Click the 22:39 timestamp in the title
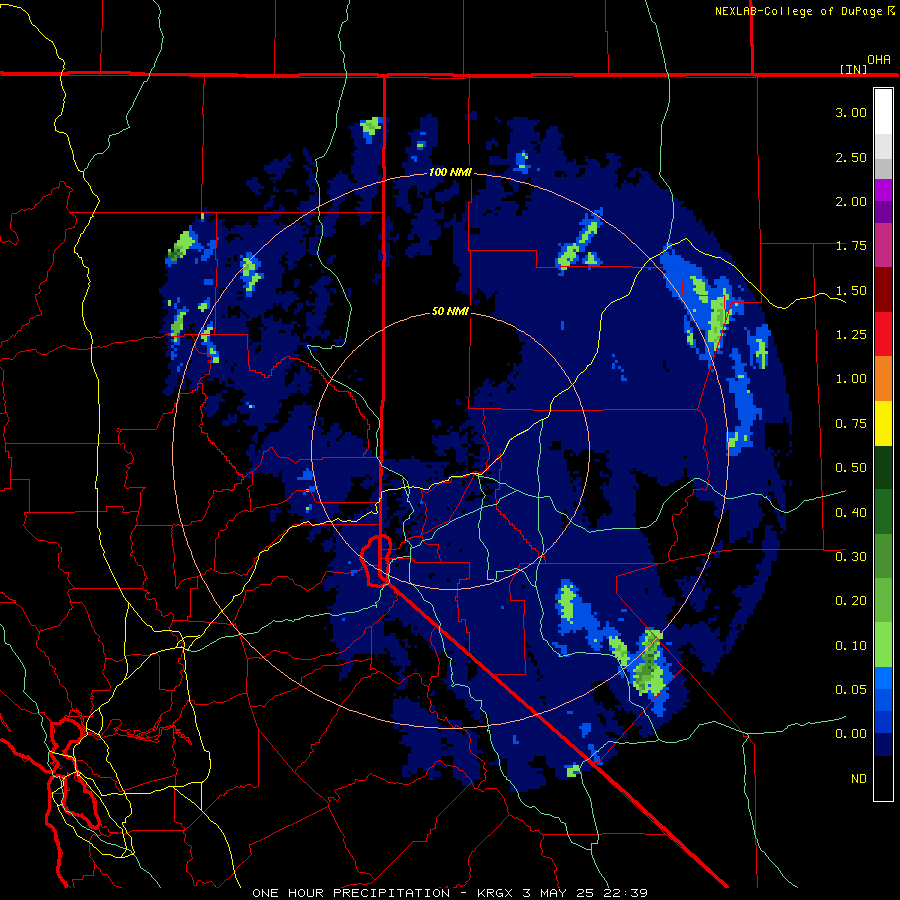 pyautogui.click(x=627, y=893)
